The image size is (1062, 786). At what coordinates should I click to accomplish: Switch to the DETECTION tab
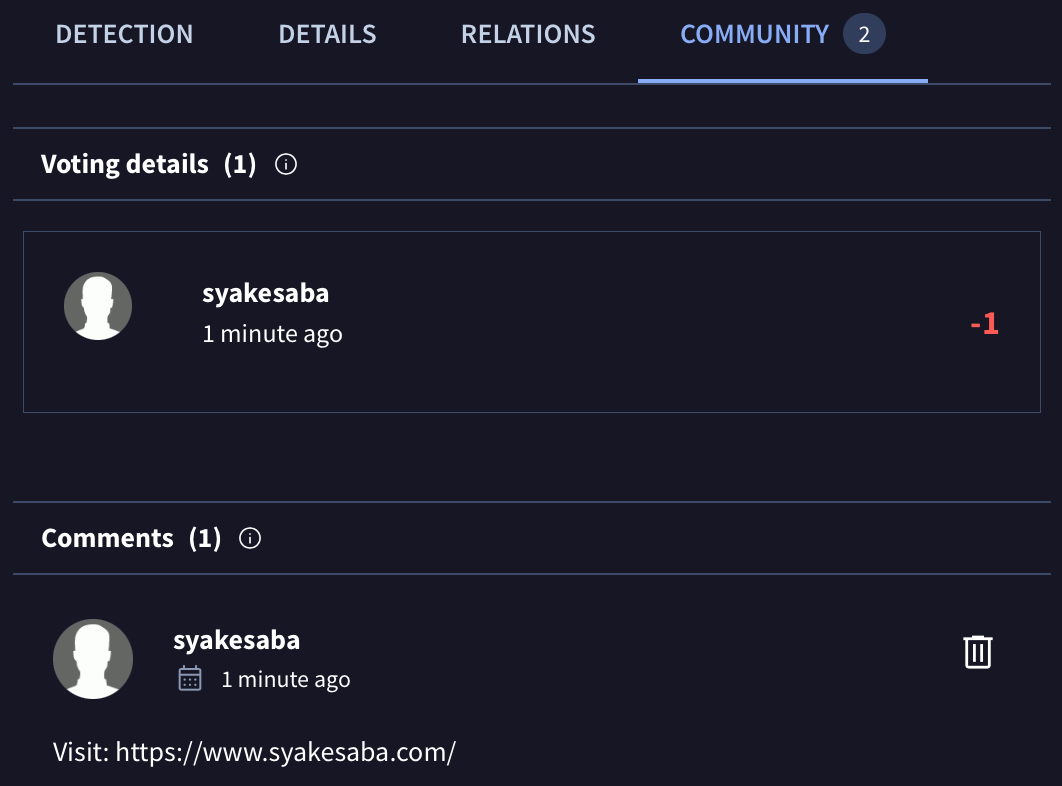pyautogui.click(x=124, y=33)
